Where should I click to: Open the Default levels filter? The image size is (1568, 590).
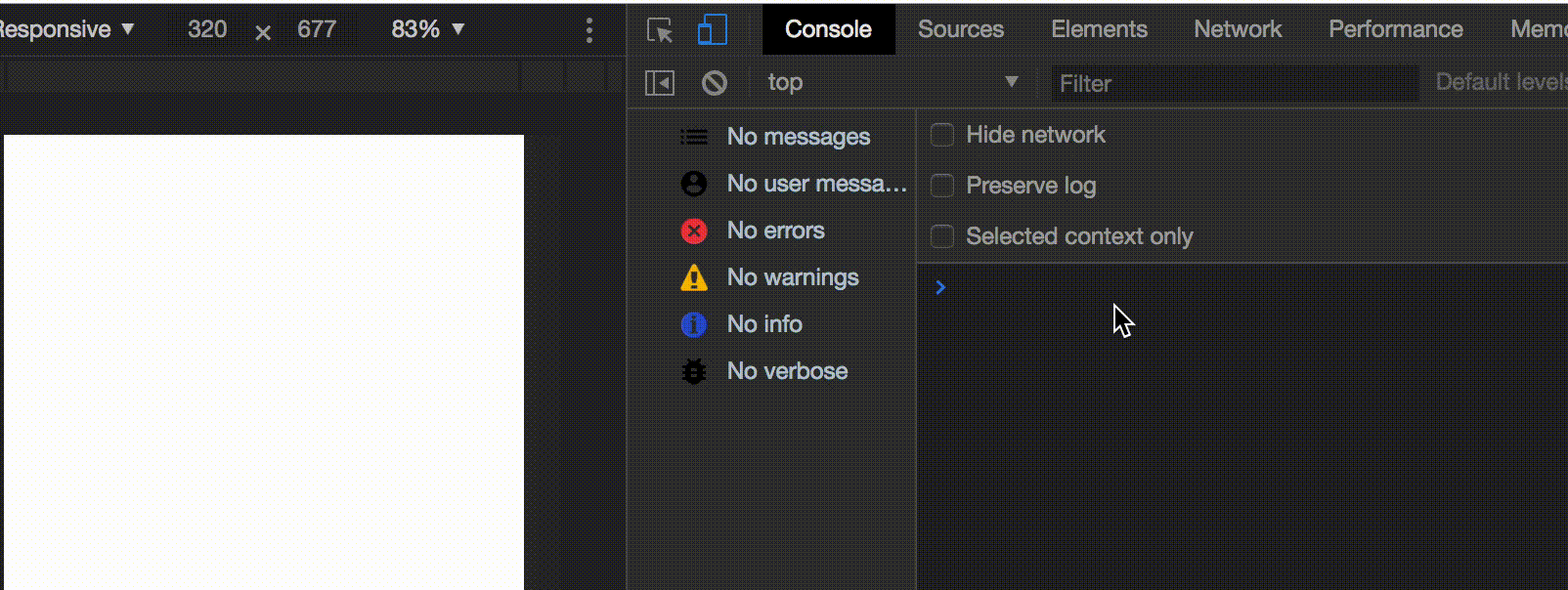[1502, 82]
